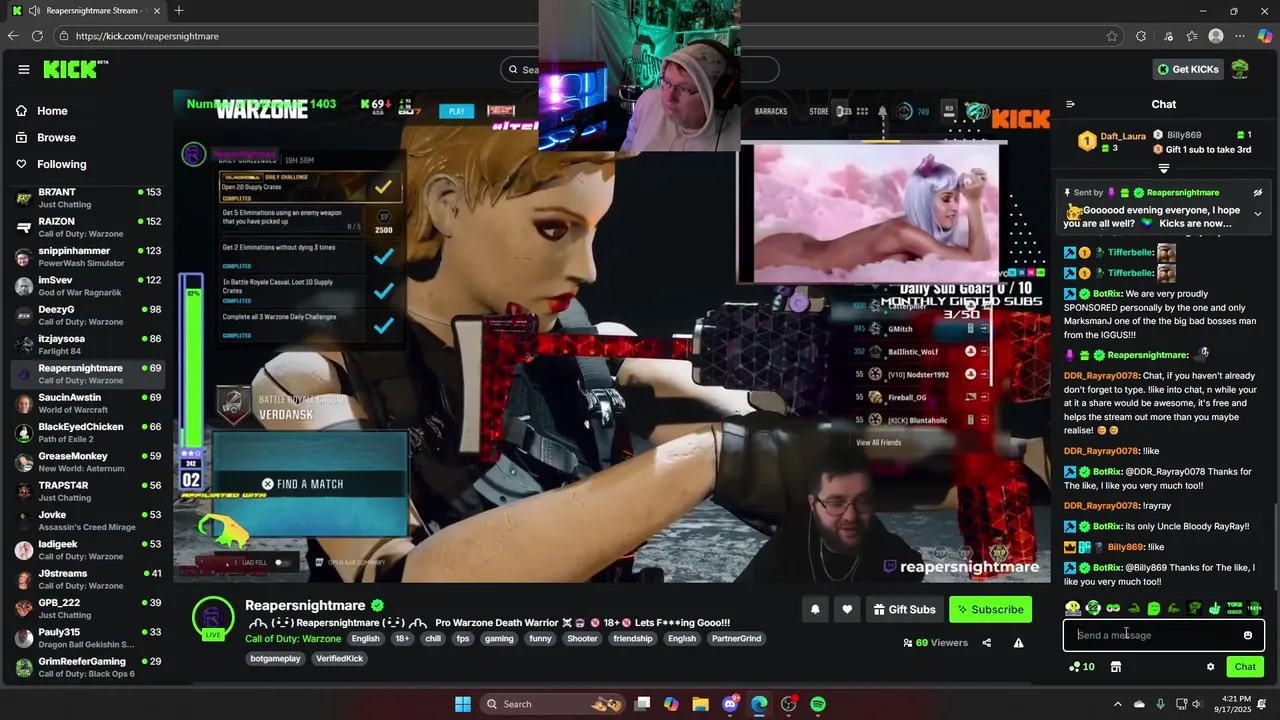The image size is (1280, 720).
Task: Insert the green eyes emote
Action: 1113,608
